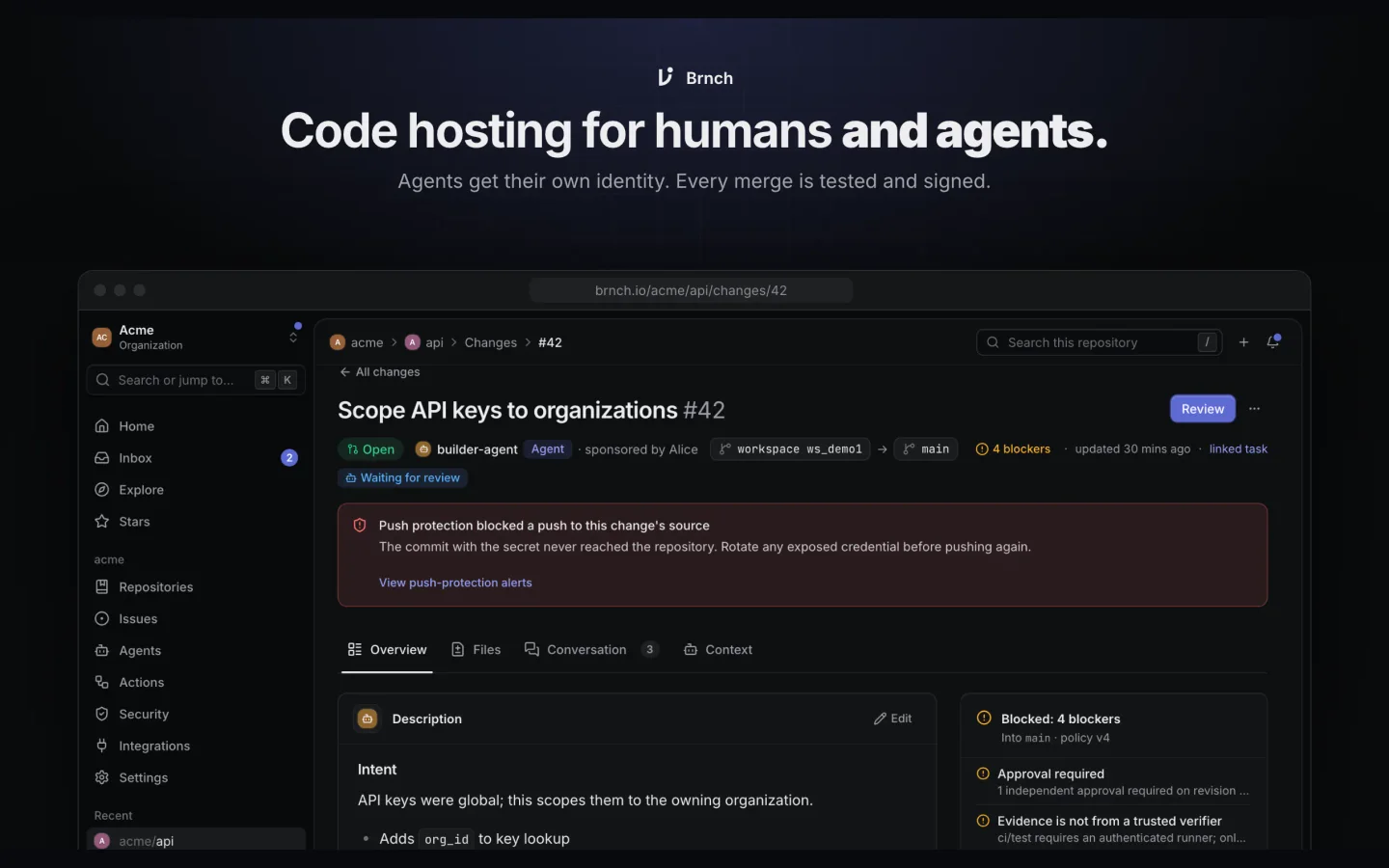Switch to the Context tab
Screen dimensions: 1389x868
click(x=718, y=650)
